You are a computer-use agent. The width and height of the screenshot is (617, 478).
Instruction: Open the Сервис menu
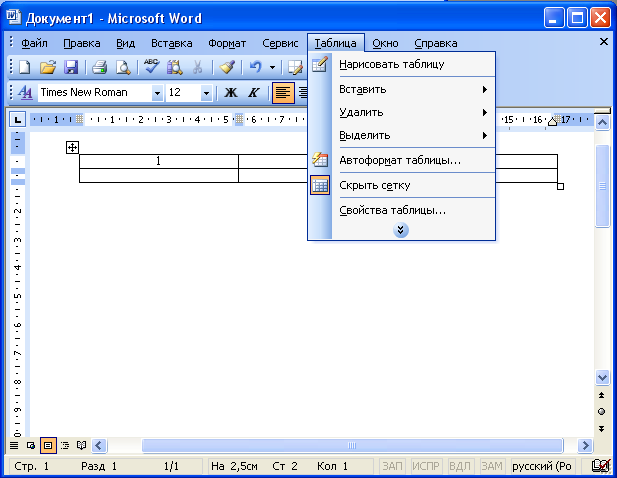pos(280,43)
